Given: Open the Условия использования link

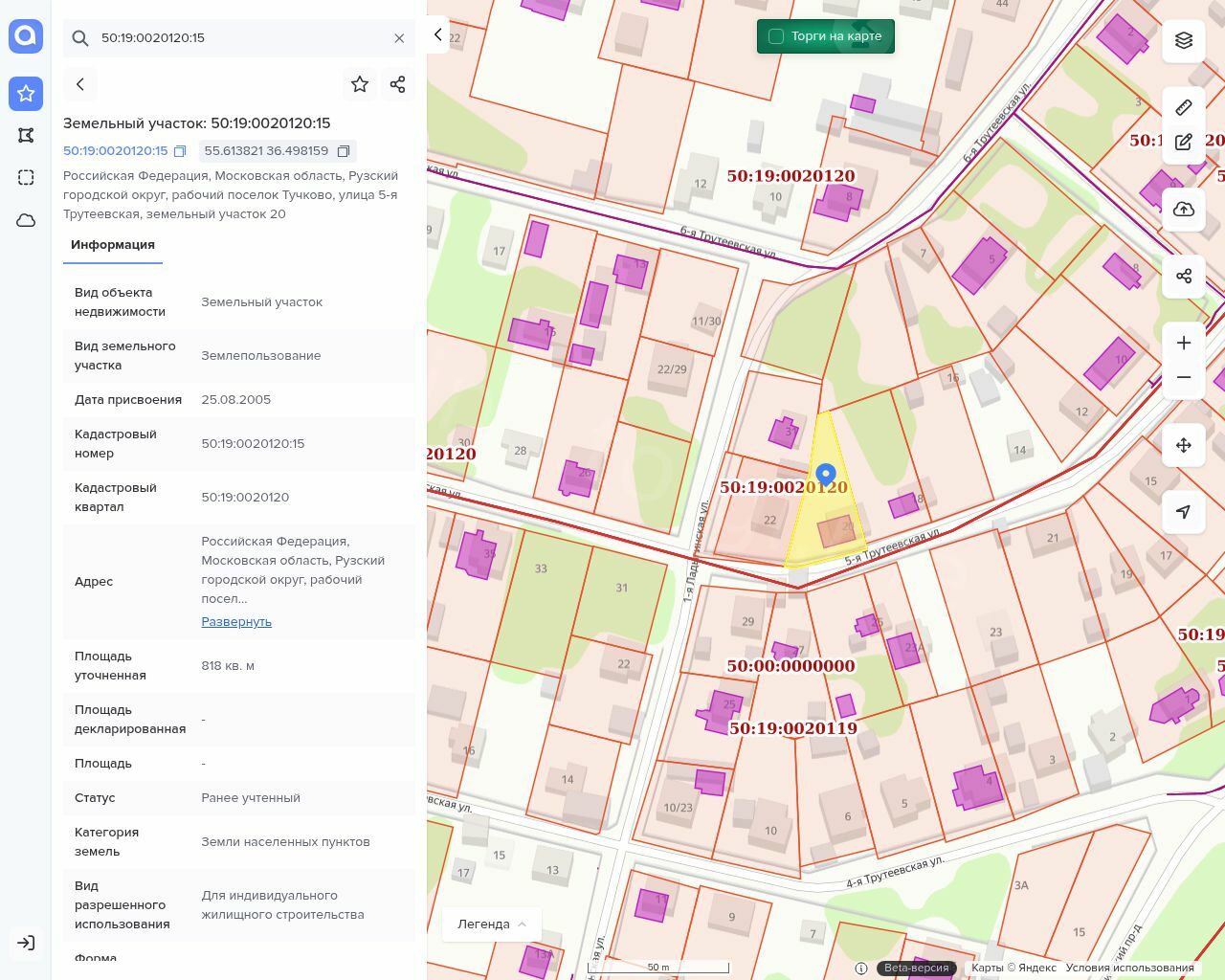Looking at the screenshot, I should coord(1129,968).
